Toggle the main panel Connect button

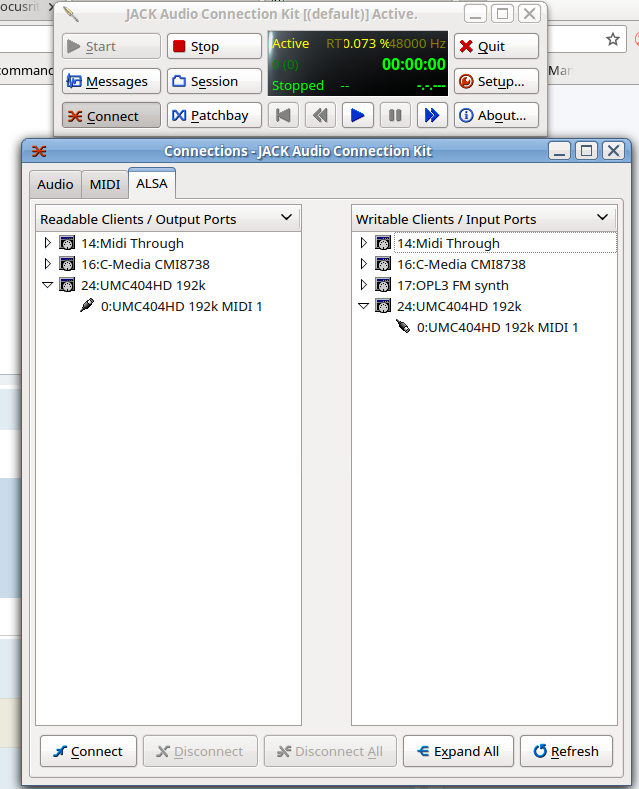(111, 116)
